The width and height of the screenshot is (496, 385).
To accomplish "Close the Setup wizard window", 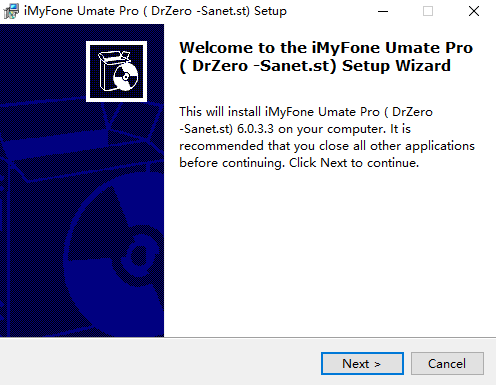I will (x=474, y=11).
